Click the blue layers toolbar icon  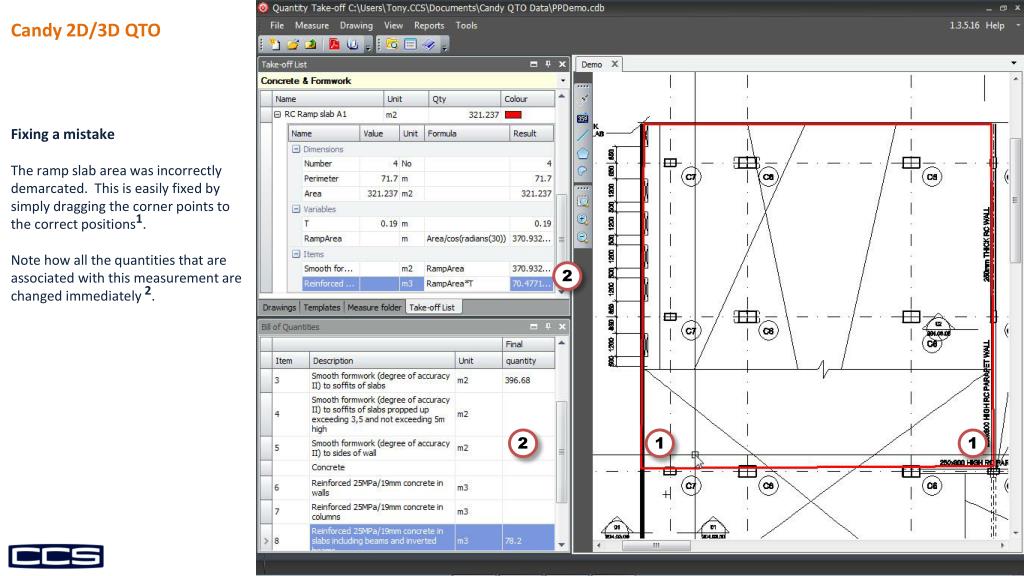428,44
